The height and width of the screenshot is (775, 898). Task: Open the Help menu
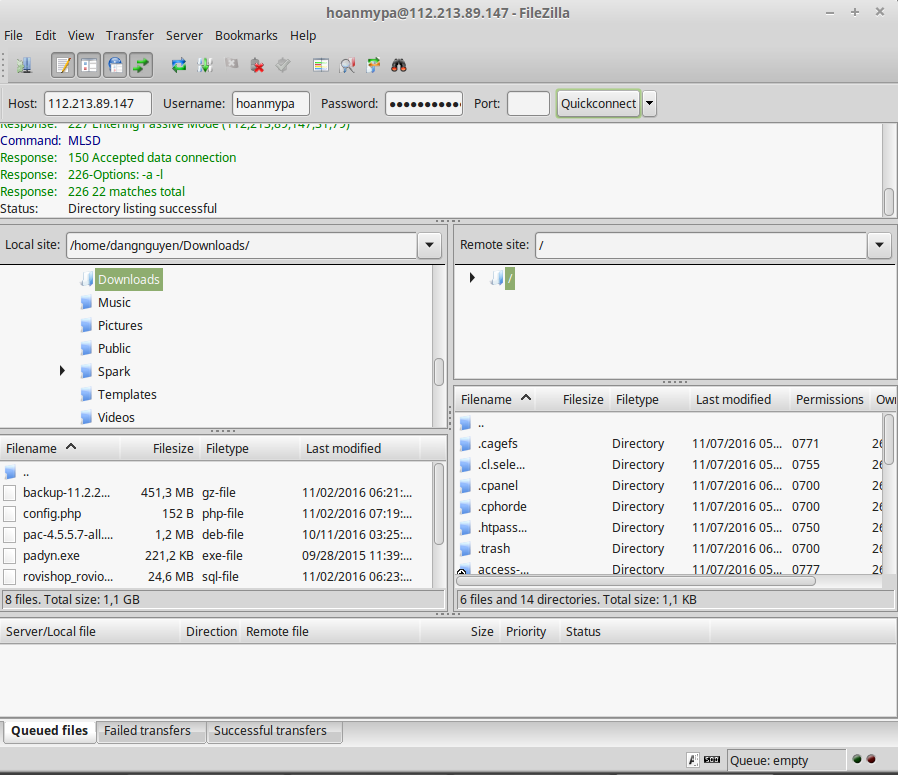coord(303,36)
